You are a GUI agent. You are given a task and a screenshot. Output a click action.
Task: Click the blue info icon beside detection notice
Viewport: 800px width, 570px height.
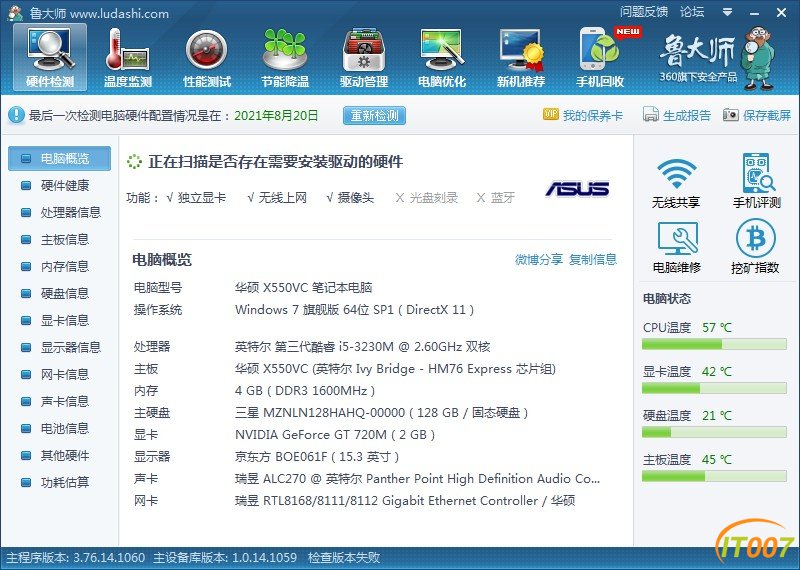pos(16,115)
